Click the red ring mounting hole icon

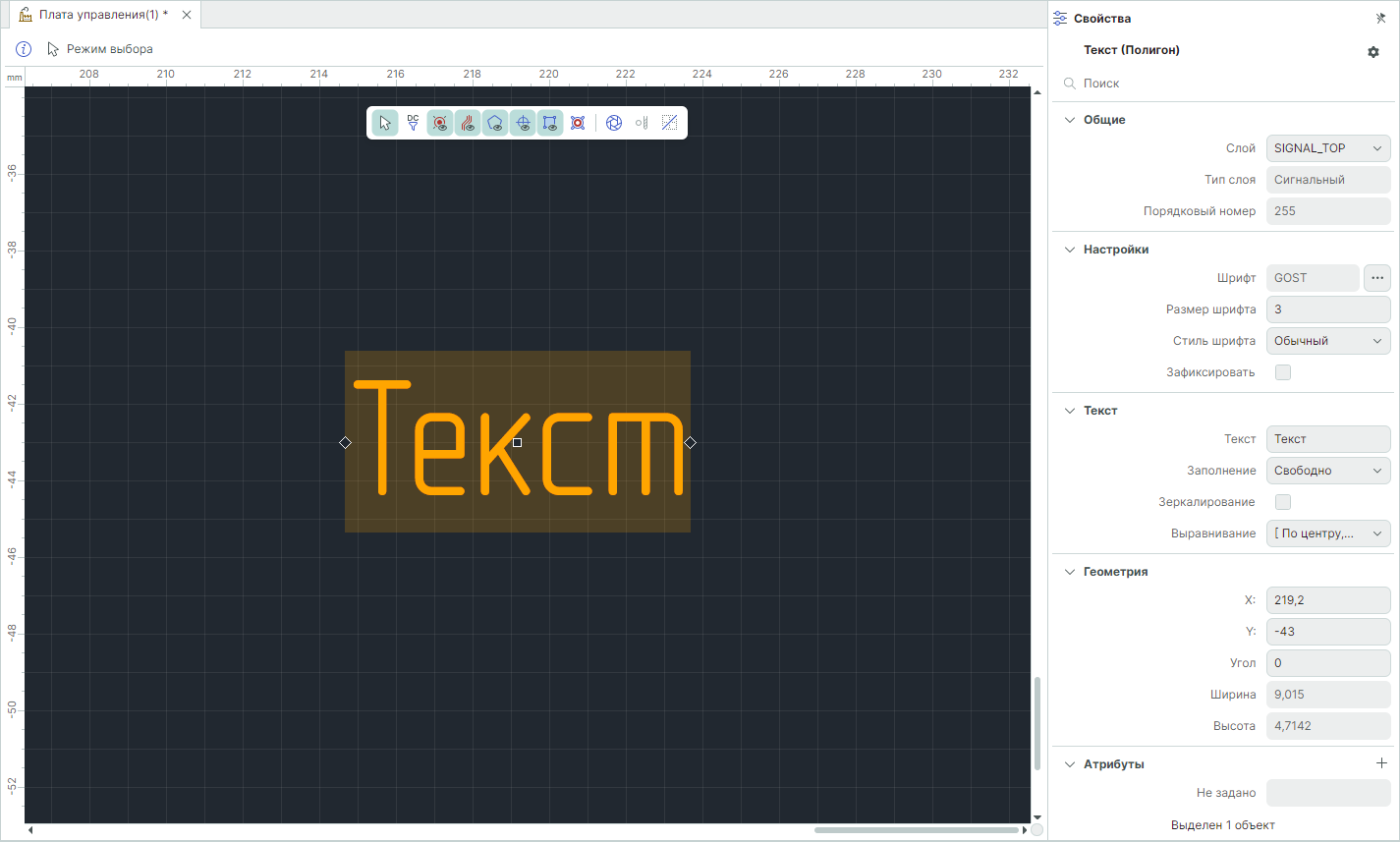(x=578, y=123)
